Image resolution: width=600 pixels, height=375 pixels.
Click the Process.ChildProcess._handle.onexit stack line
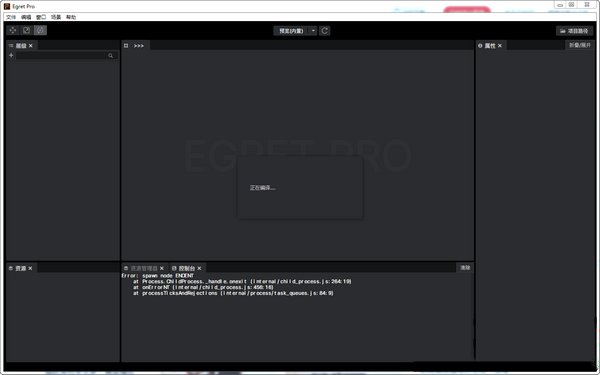242,281
